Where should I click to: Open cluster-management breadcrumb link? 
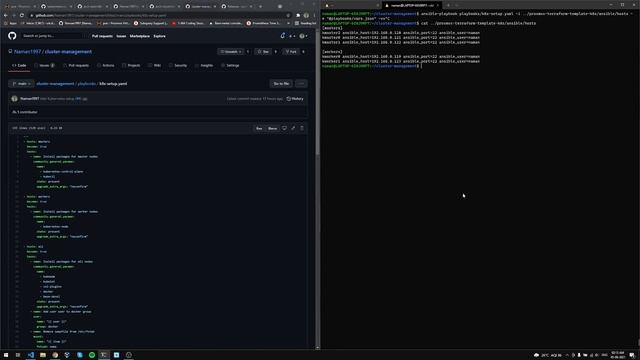pyautogui.click(x=56, y=84)
